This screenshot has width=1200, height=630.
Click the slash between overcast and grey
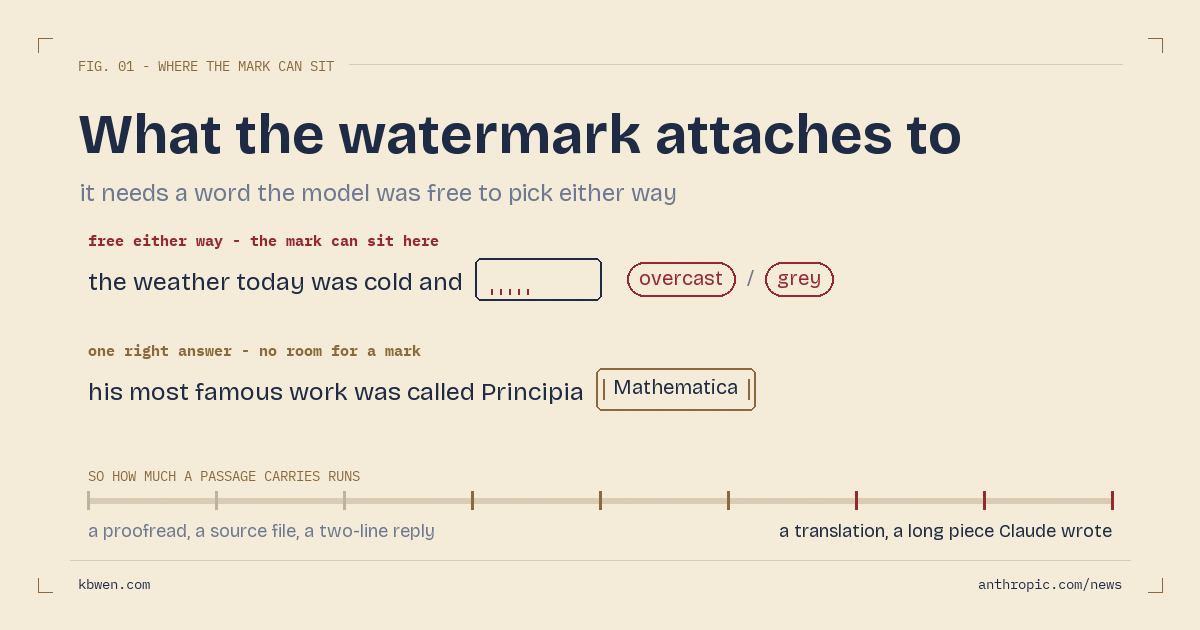750,279
